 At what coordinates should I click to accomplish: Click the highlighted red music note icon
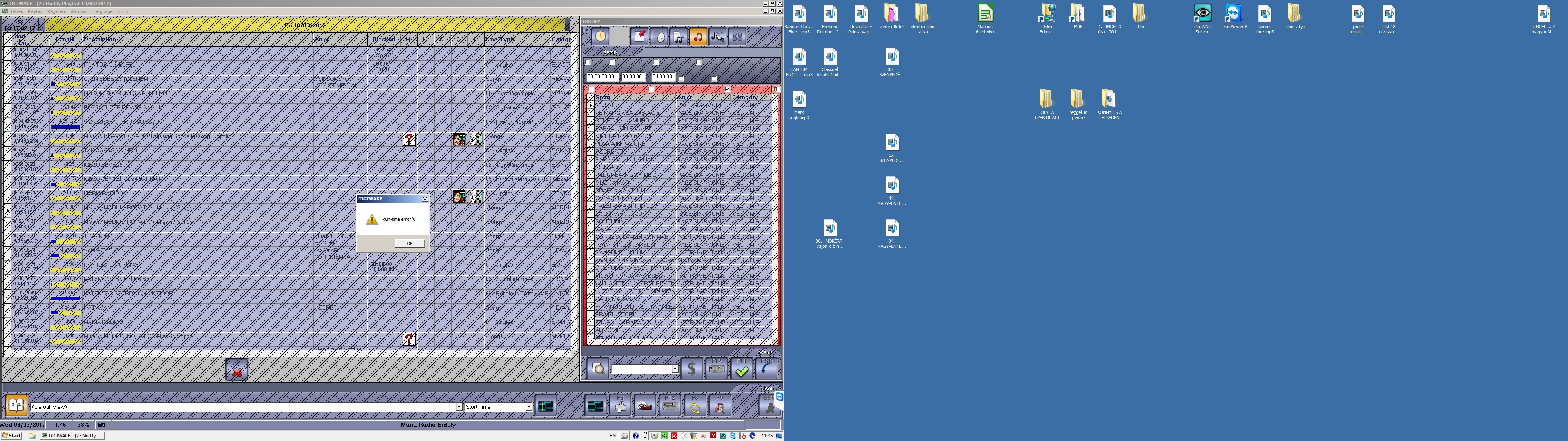[697, 37]
